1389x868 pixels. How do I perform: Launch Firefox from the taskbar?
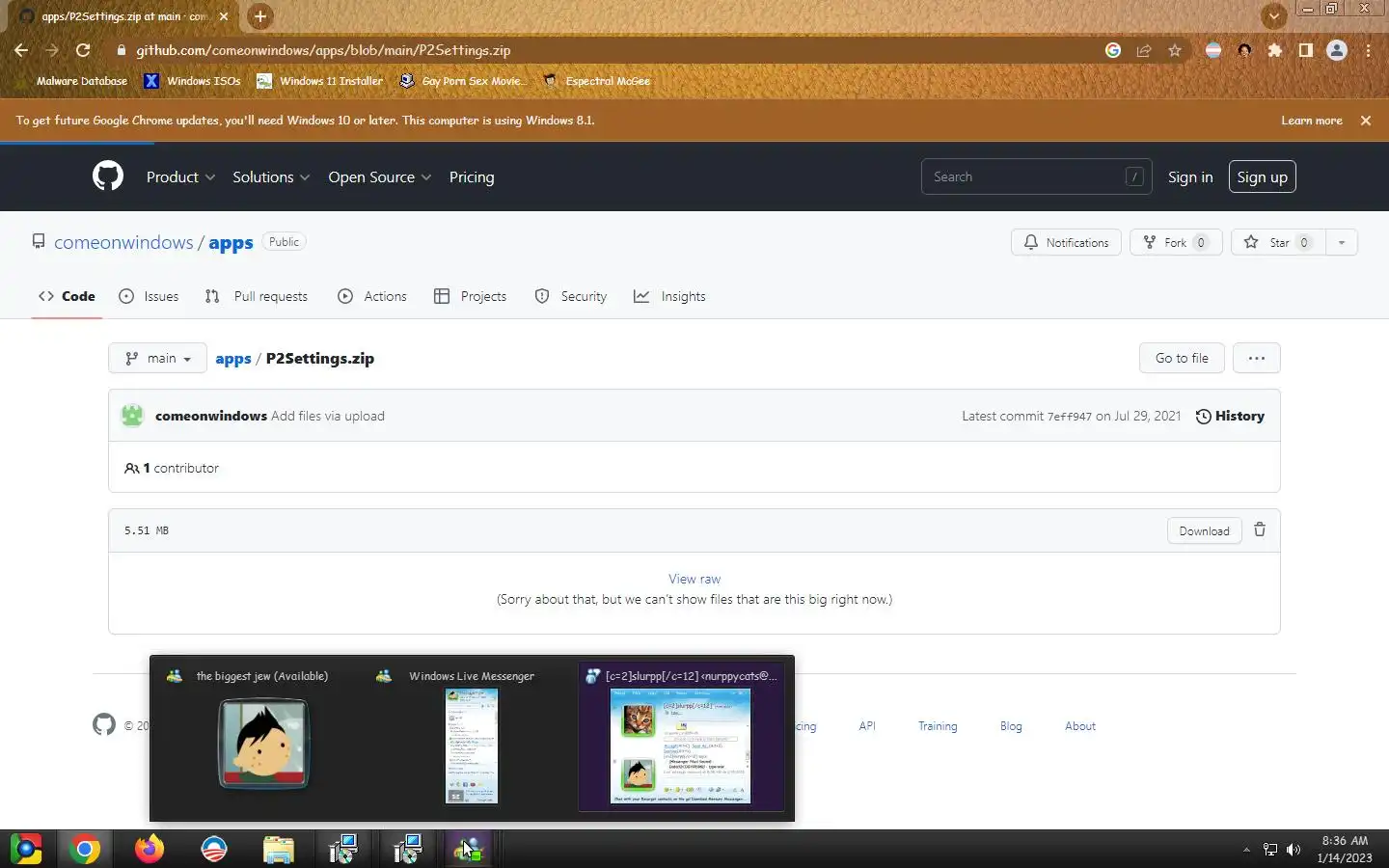[x=150, y=849]
